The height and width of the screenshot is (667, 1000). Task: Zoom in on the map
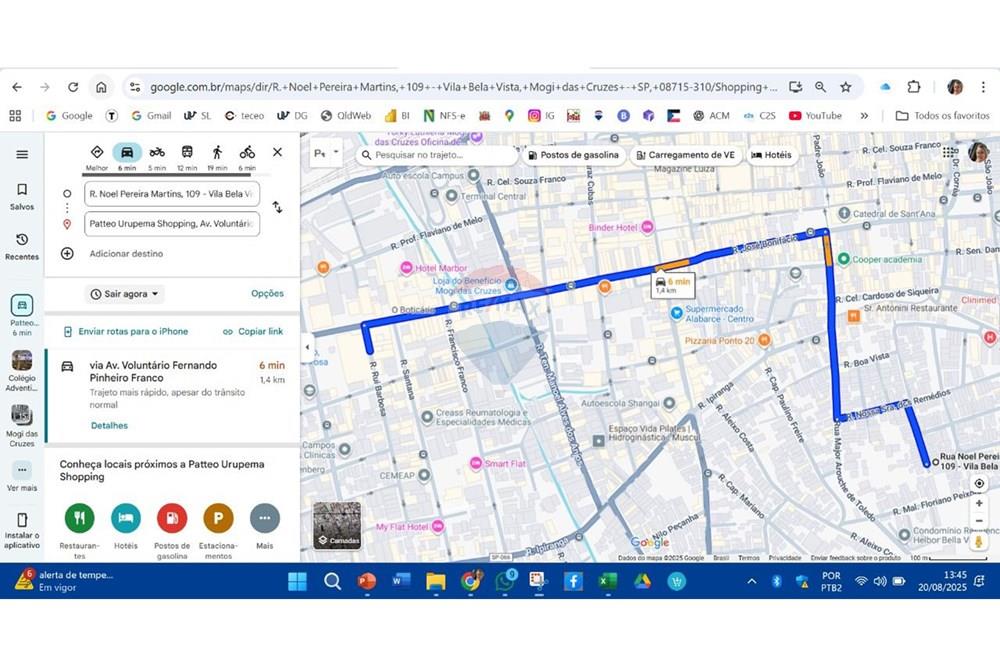[x=979, y=503]
